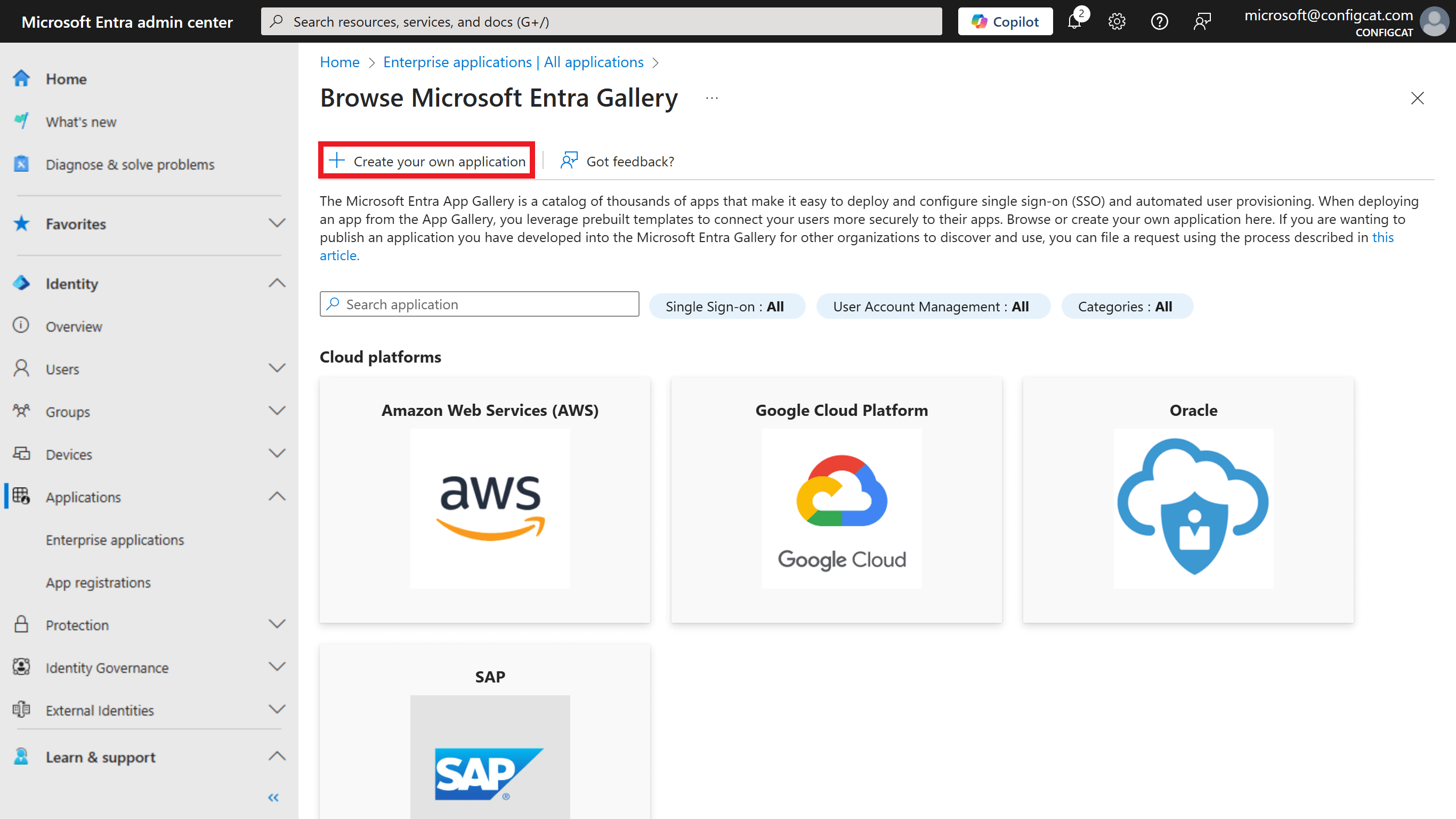Launch Copilot from the top bar
This screenshot has height=819, width=1456.
point(1005,21)
